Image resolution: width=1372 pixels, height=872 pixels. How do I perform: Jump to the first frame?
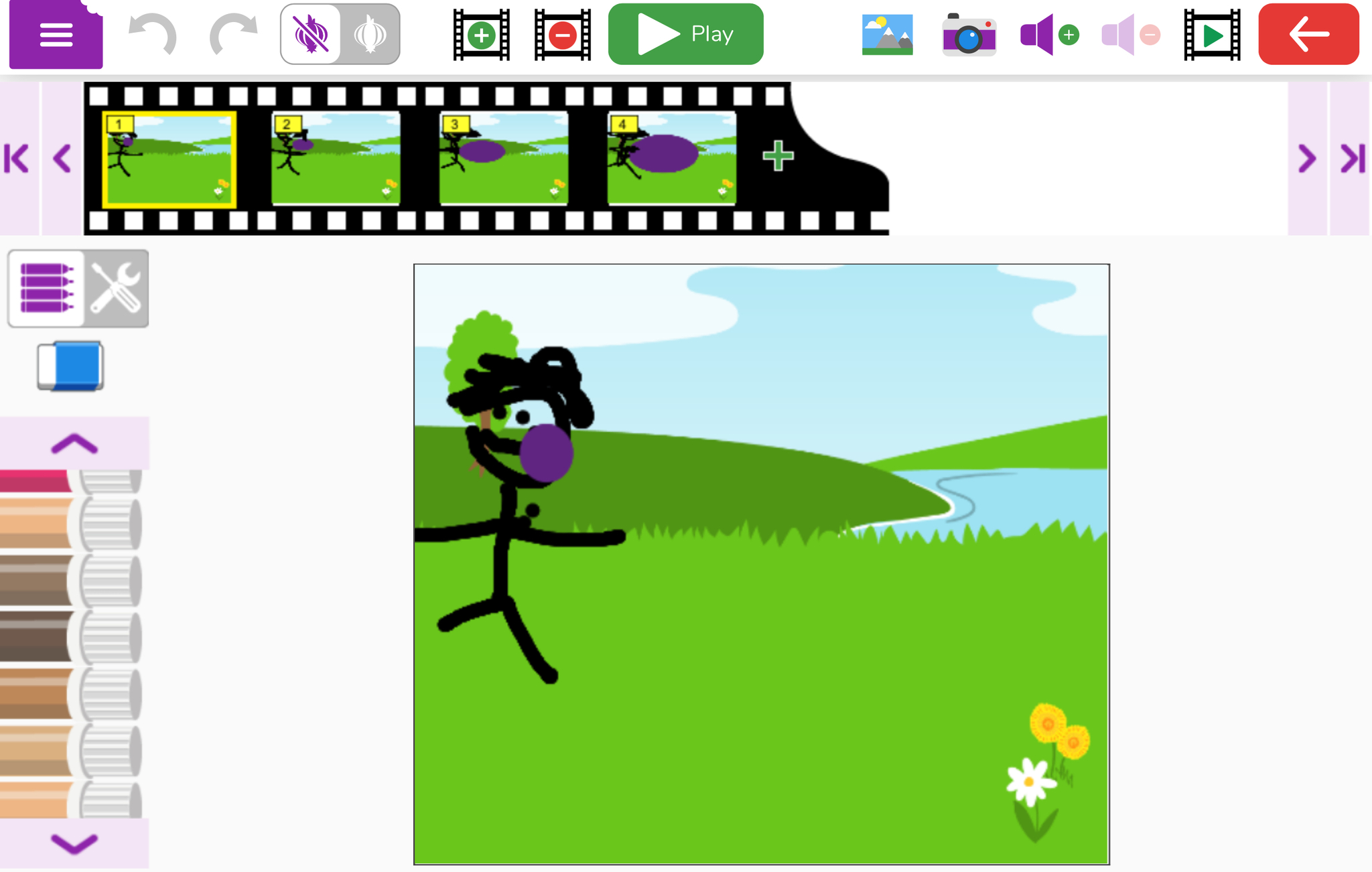[x=17, y=159]
